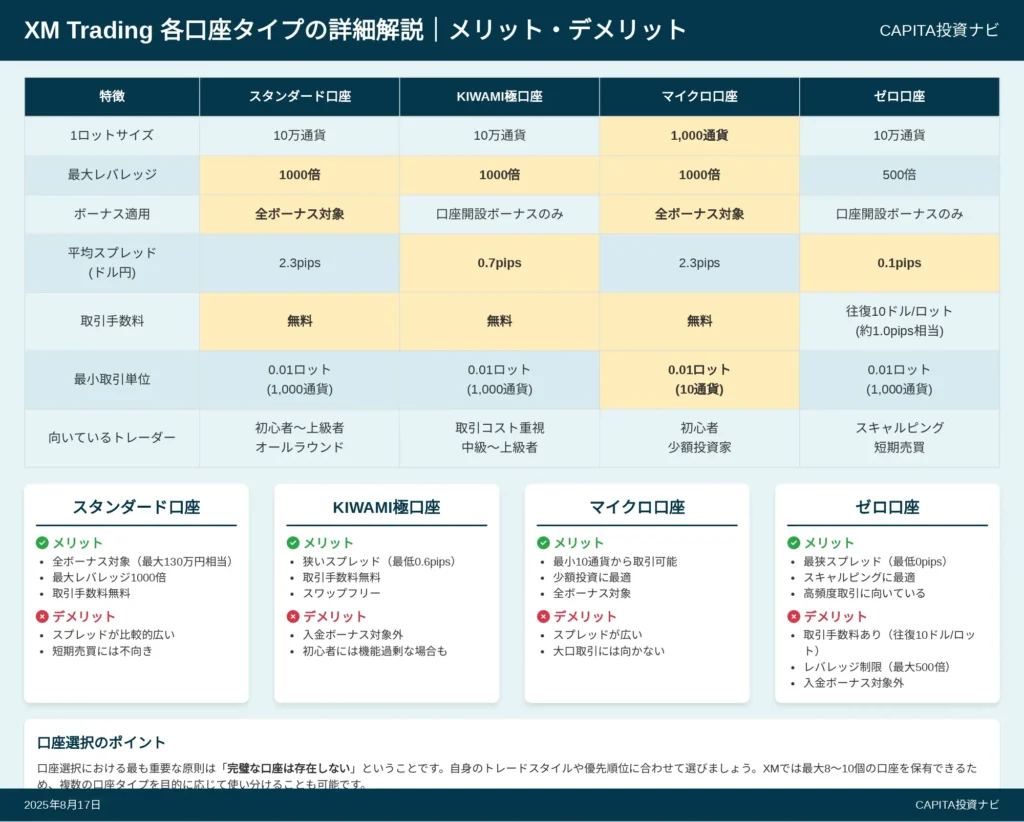Click the 0.7pips spread cell
1024x822 pixels.
tap(500, 263)
